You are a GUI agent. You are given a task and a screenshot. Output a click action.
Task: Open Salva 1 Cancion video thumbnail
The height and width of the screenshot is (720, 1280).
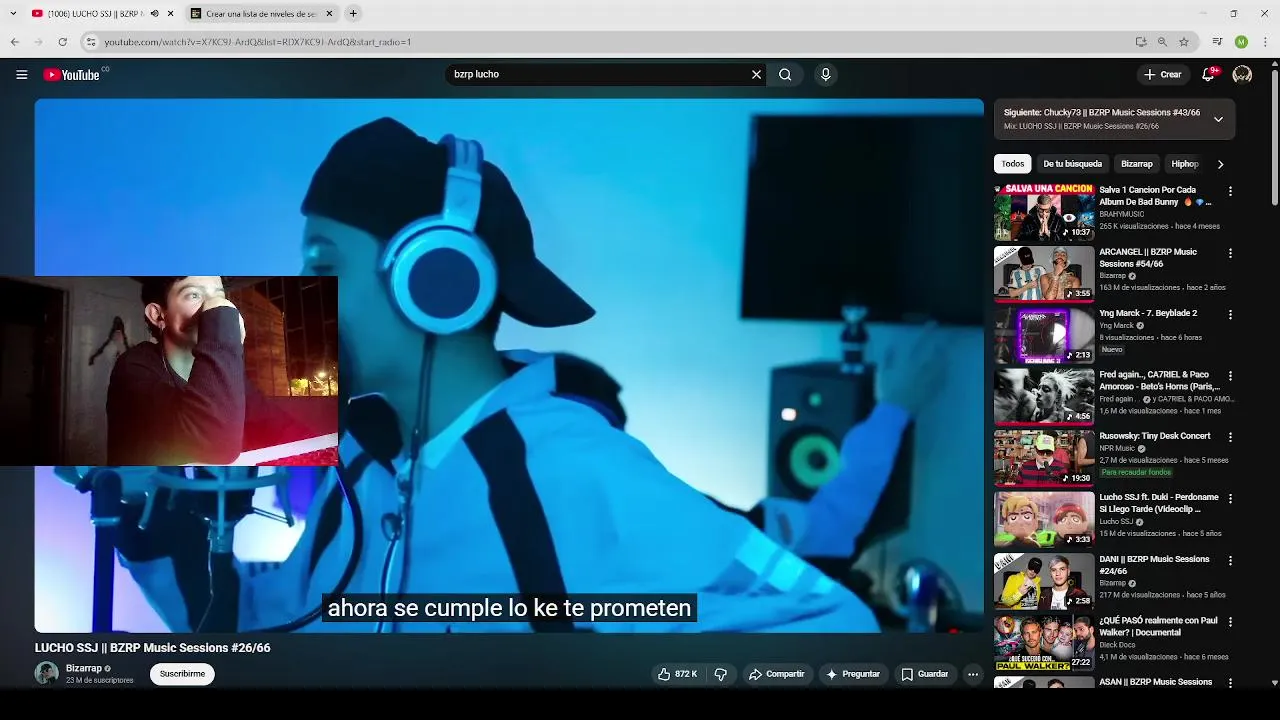tap(1044, 212)
